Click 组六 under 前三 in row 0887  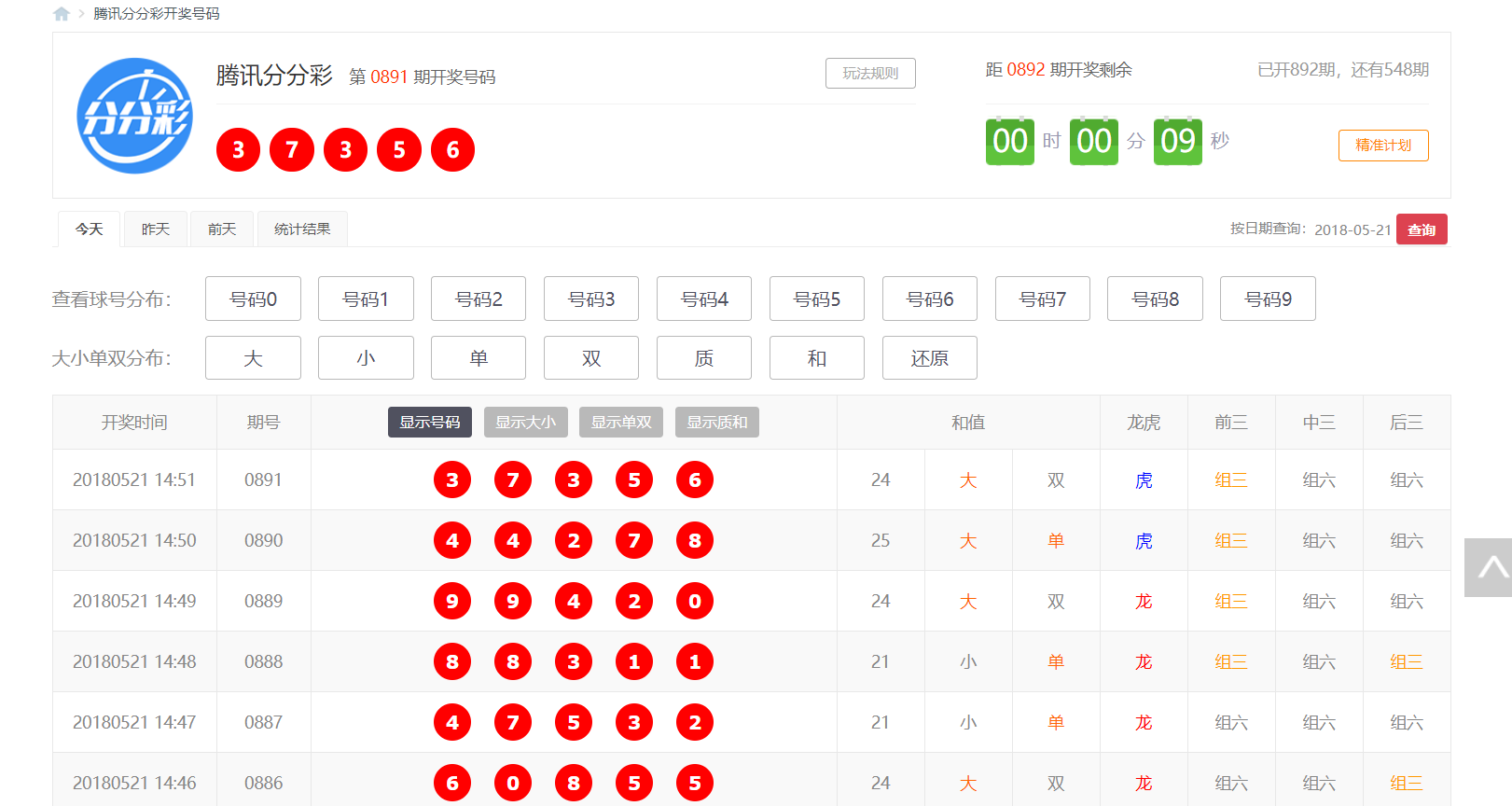click(1231, 722)
